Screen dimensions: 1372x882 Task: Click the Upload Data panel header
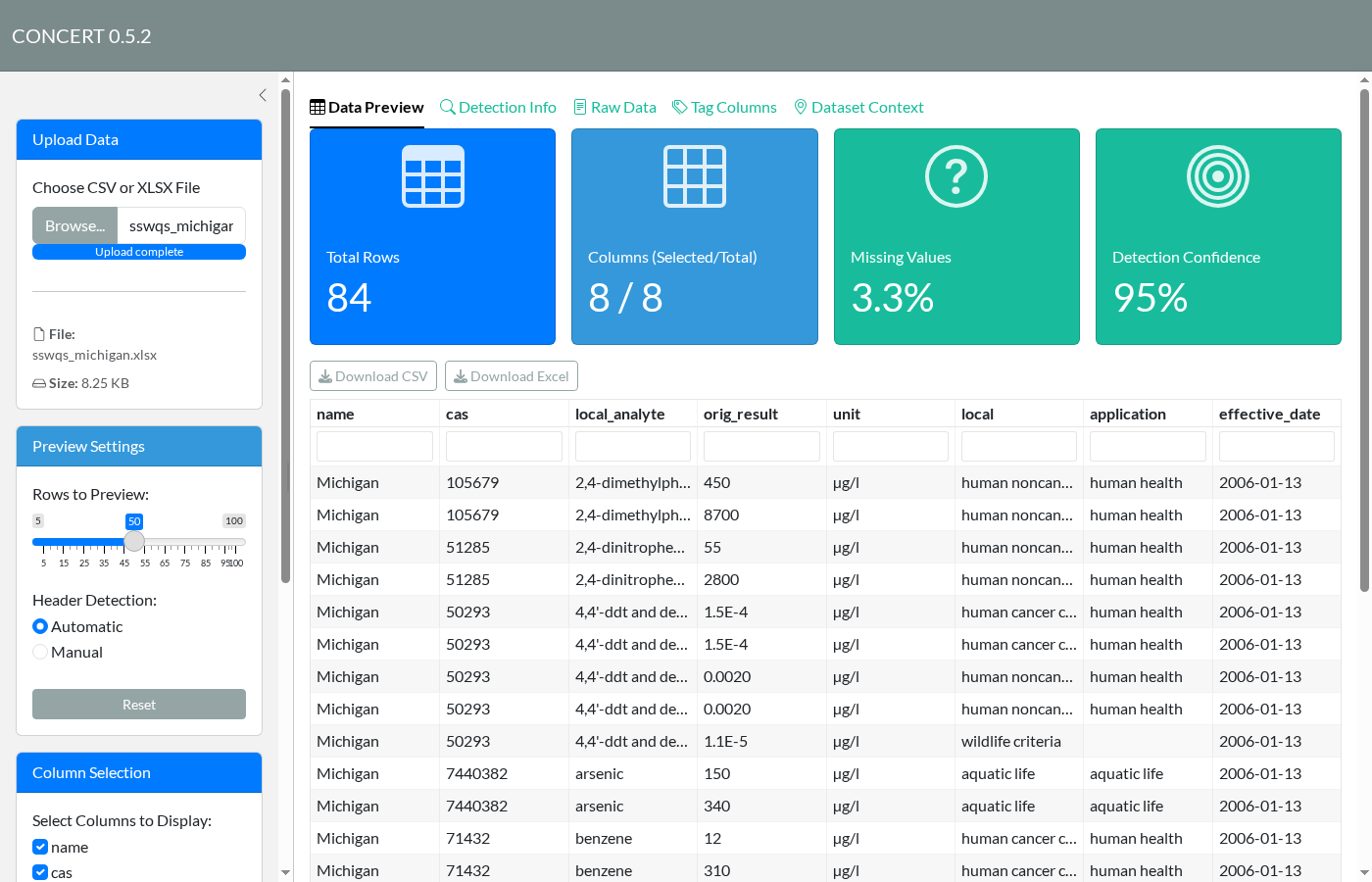139,140
